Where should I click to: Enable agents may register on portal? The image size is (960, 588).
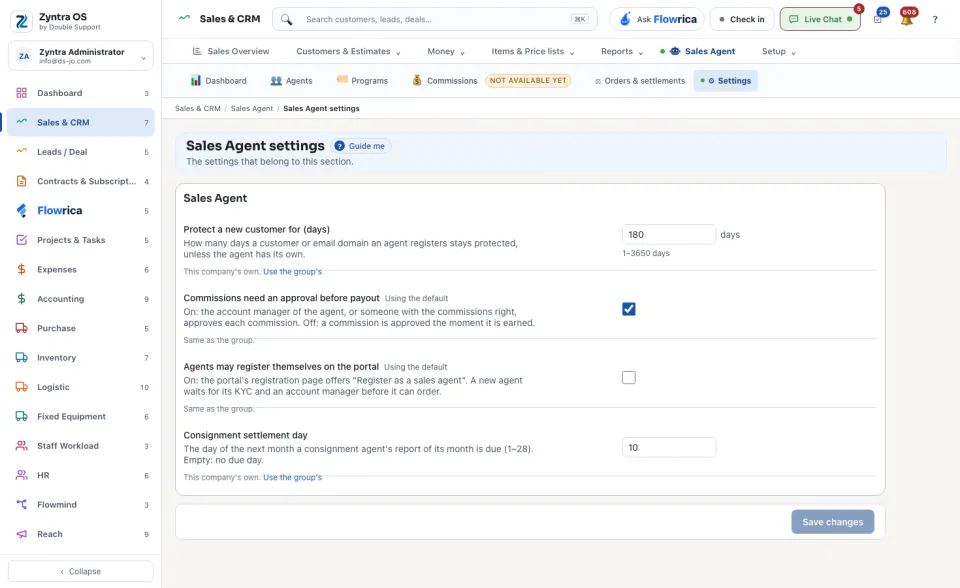click(629, 378)
